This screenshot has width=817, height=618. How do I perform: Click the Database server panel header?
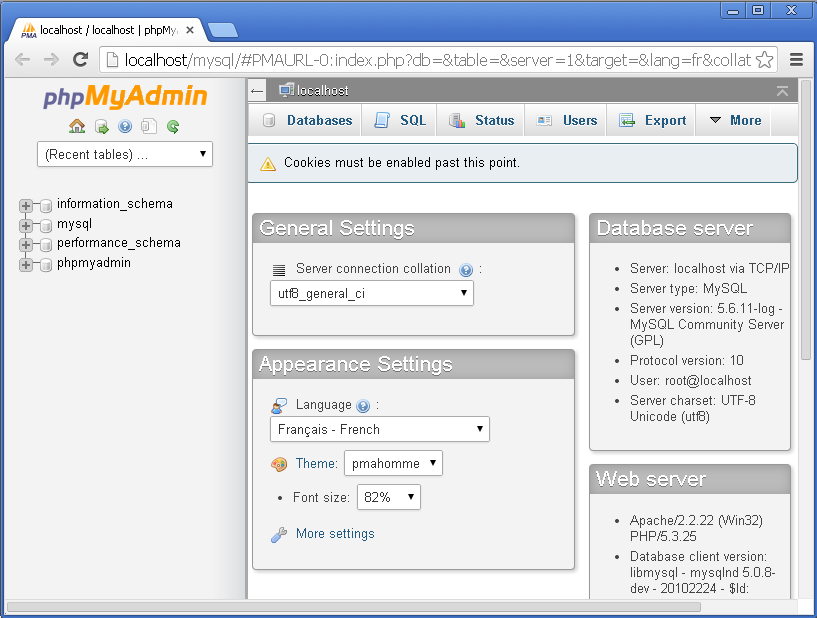tap(690, 228)
